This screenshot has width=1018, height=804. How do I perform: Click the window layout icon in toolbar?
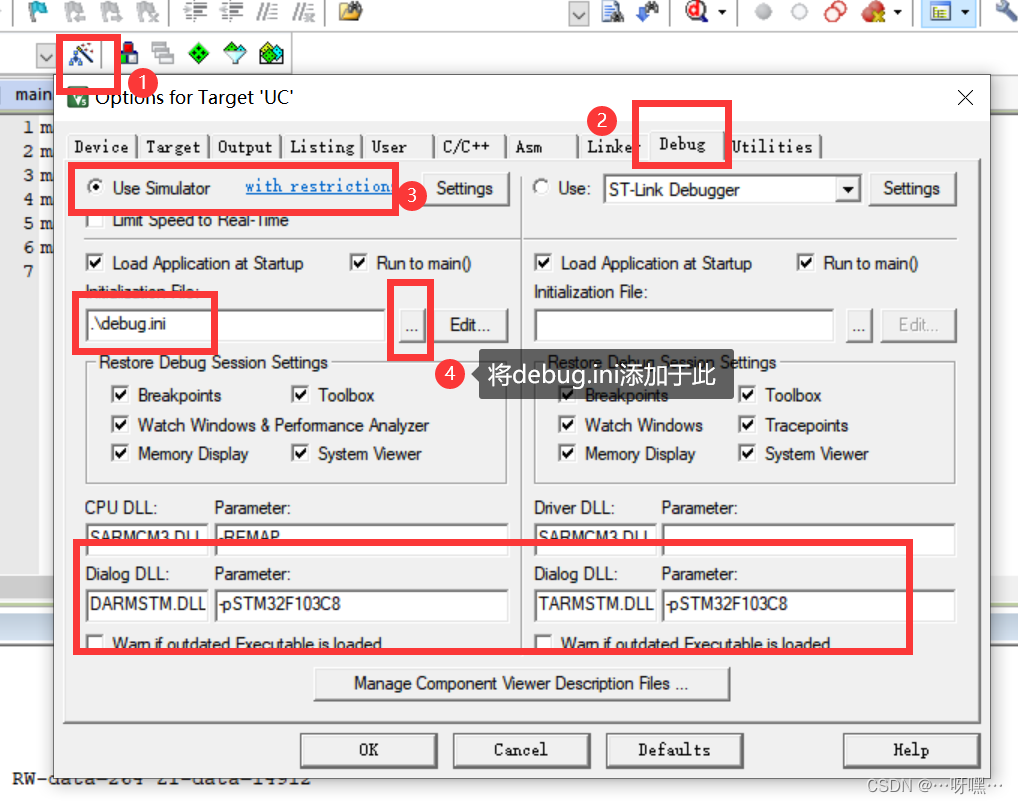pyautogui.click(x=941, y=12)
